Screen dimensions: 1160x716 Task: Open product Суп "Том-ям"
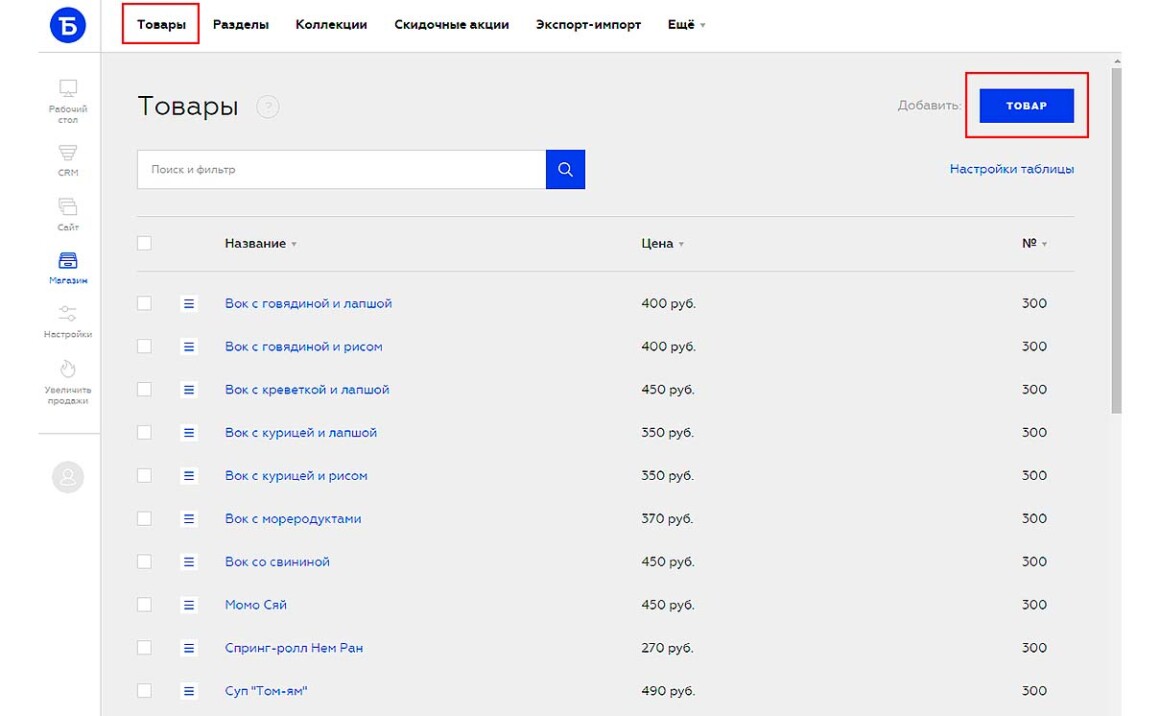tap(266, 691)
